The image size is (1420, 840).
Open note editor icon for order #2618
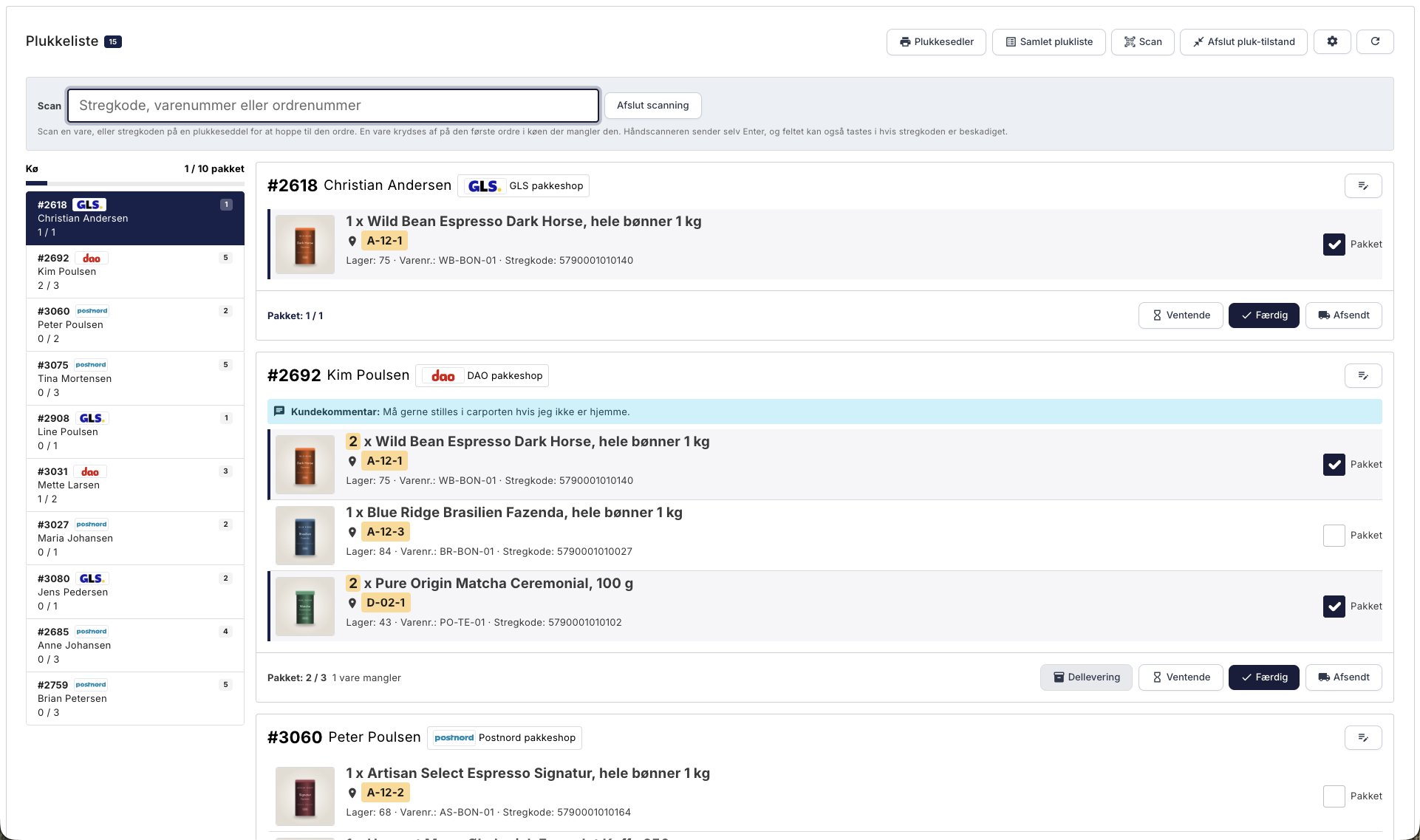click(1363, 186)
